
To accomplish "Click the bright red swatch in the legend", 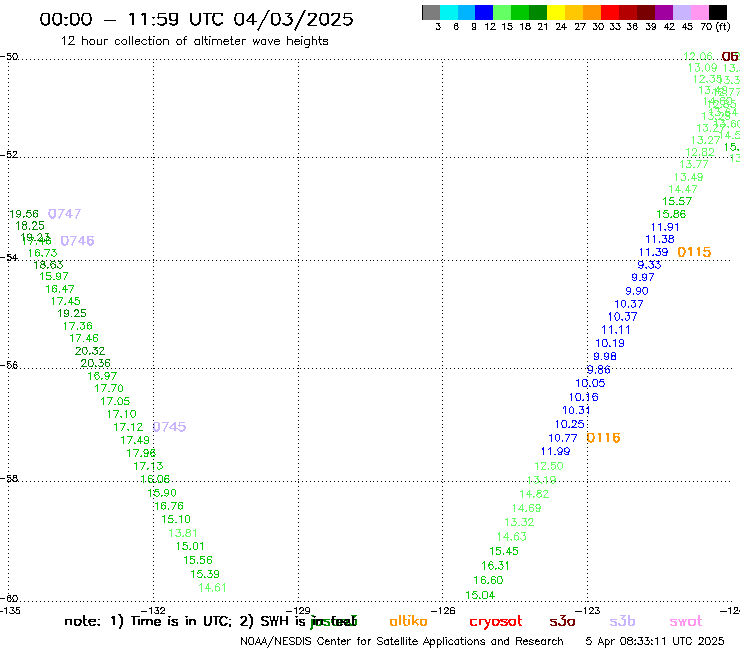I will click(x=610, y=12).
